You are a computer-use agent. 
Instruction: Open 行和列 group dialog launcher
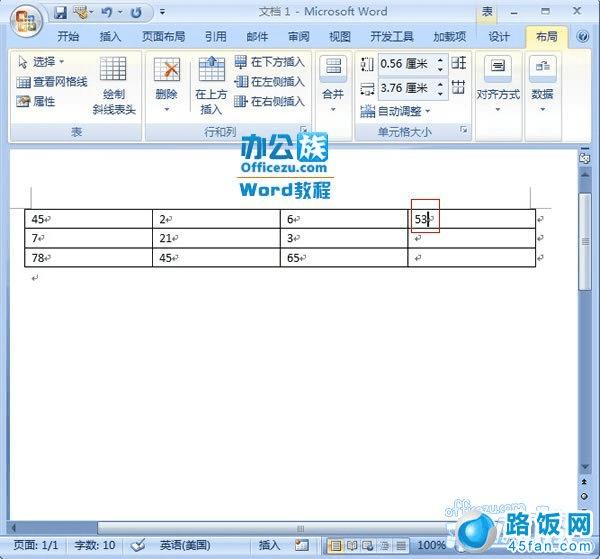[303, 130]
